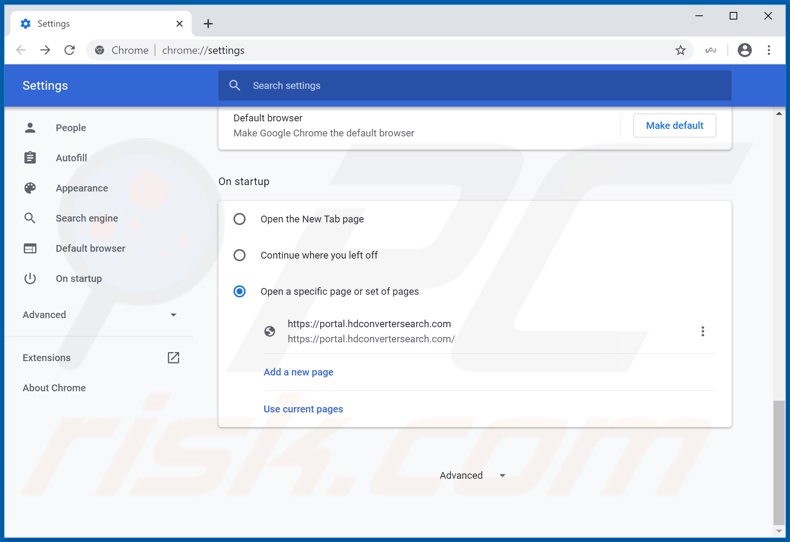Expand Advanced settings at the page bottom
The height and width of the screenshot is (542, 790).
472,475
